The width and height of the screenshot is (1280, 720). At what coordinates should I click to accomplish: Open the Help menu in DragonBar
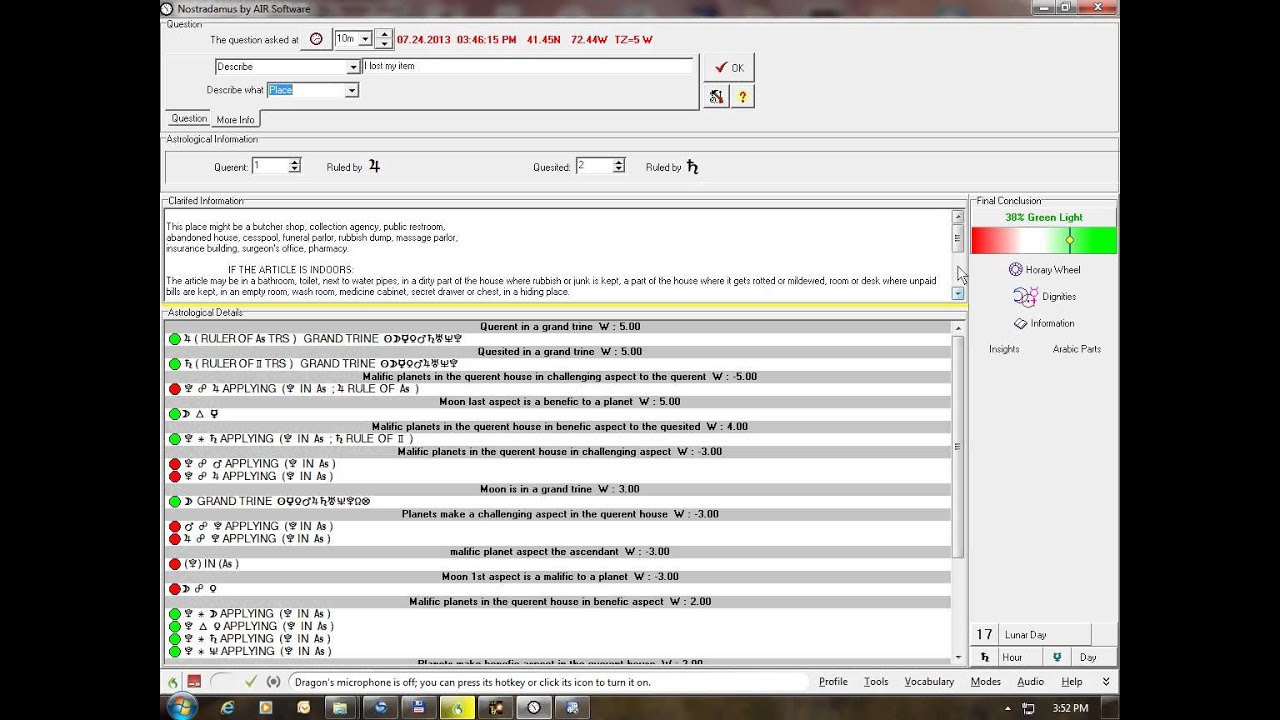click(x=1072, y=682)
